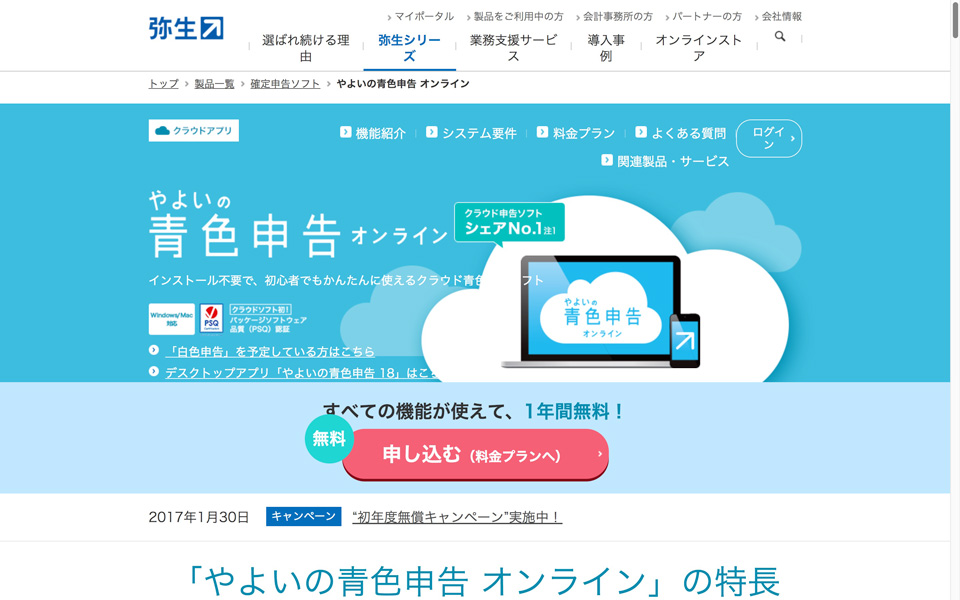The image size is (960, 600).
Task: Click the 弥生 logo in the header
Action: click(186, 29)
